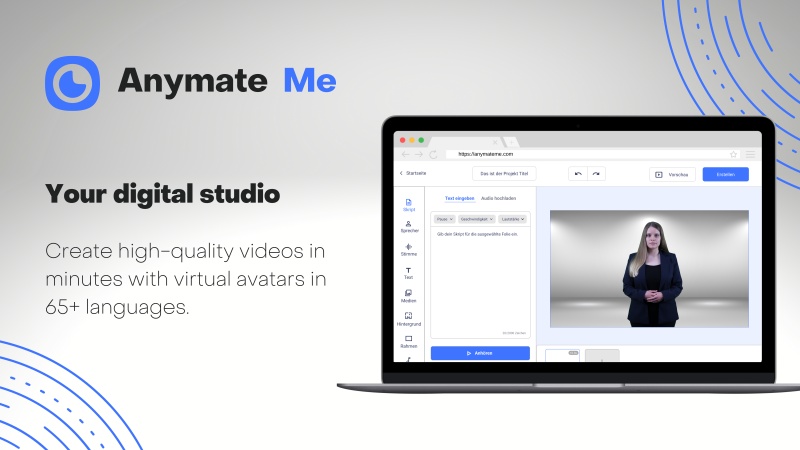The width and height of the screenshot is (800, 450).
Task: Open the Medien (media) panel
Action: pyautogui.click(x=409, y=296)
